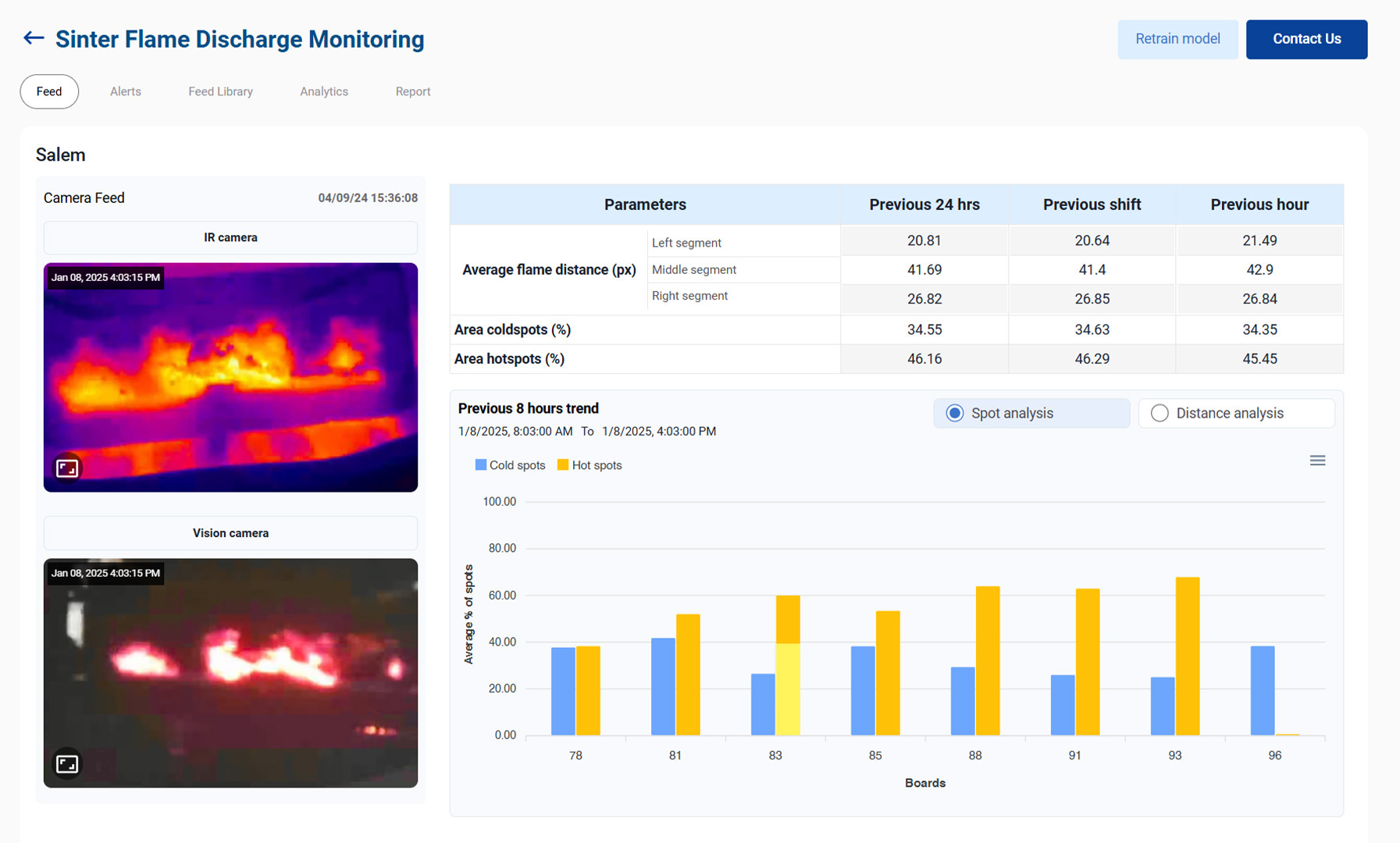Open the chart export hamburger menu

(1317, 461)
